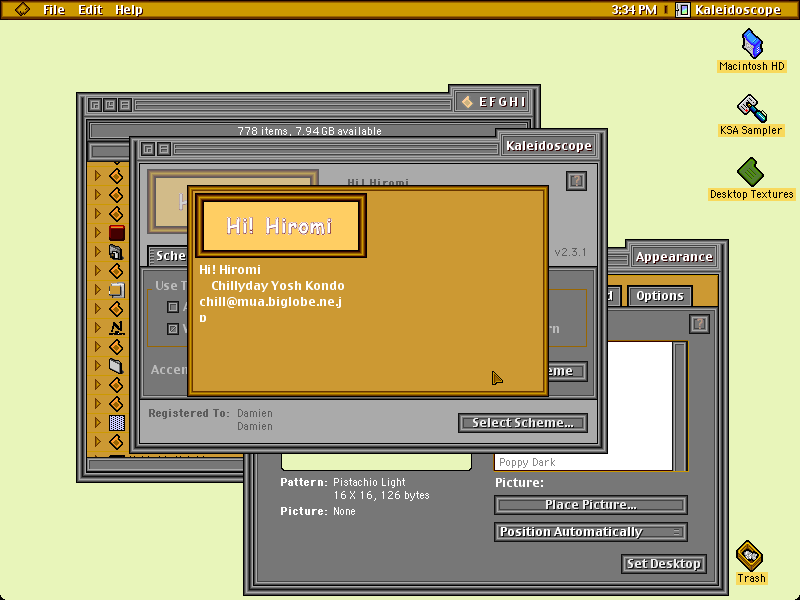Select the partially hidden Scheme tab in Kaleidoscope

(168, 256)
